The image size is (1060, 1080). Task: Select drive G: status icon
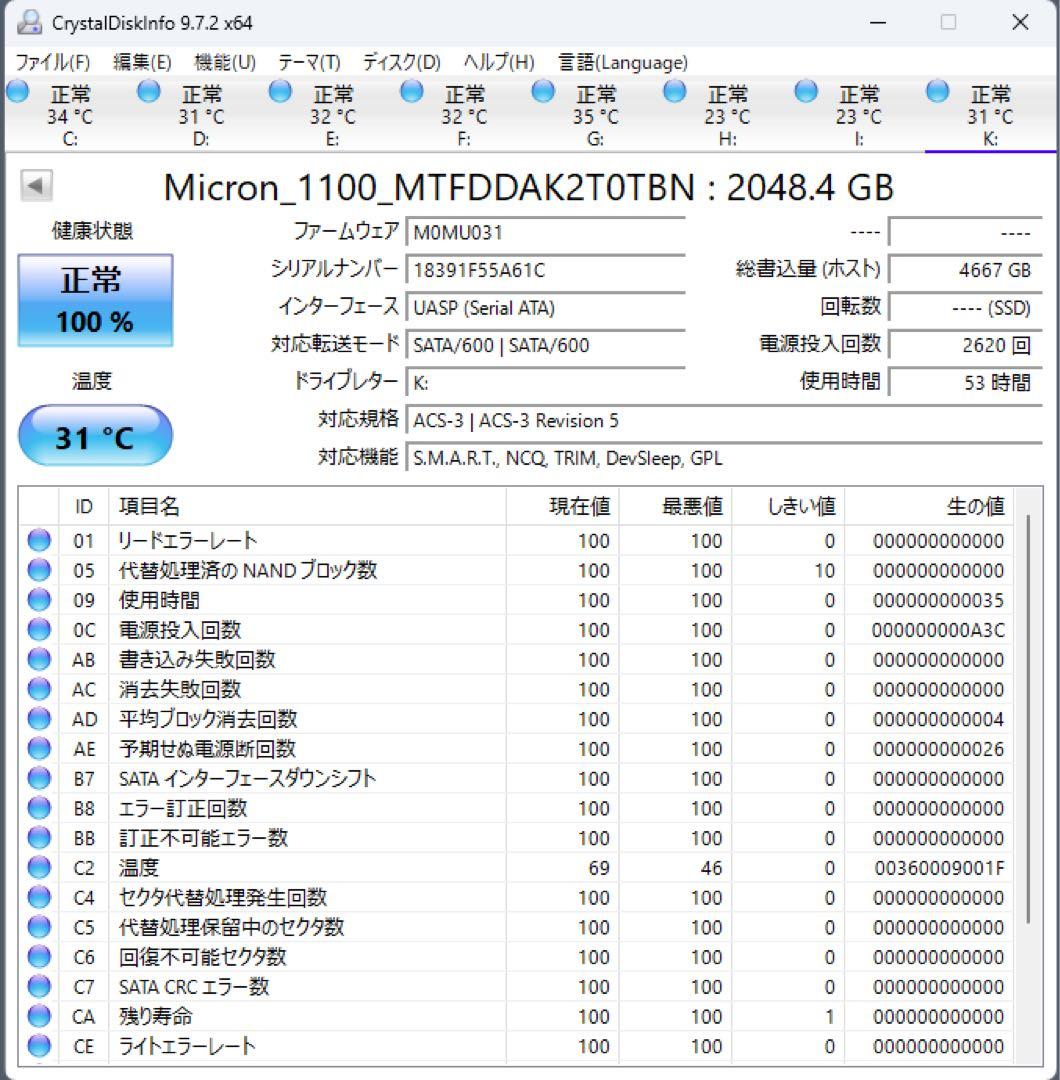pyautogui.click(x=543, y=92)
